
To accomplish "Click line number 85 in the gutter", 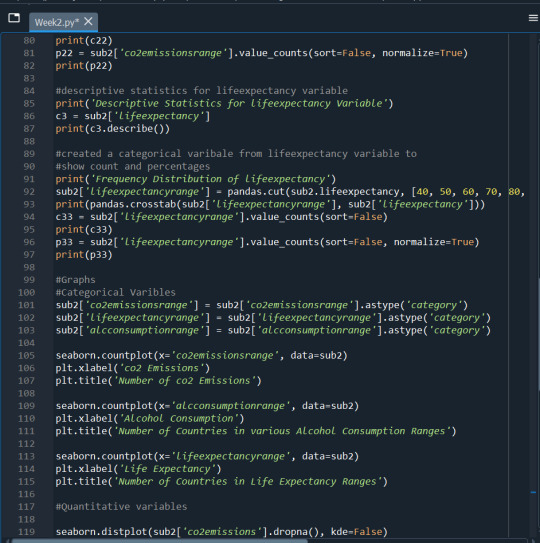I will [29, 104].
